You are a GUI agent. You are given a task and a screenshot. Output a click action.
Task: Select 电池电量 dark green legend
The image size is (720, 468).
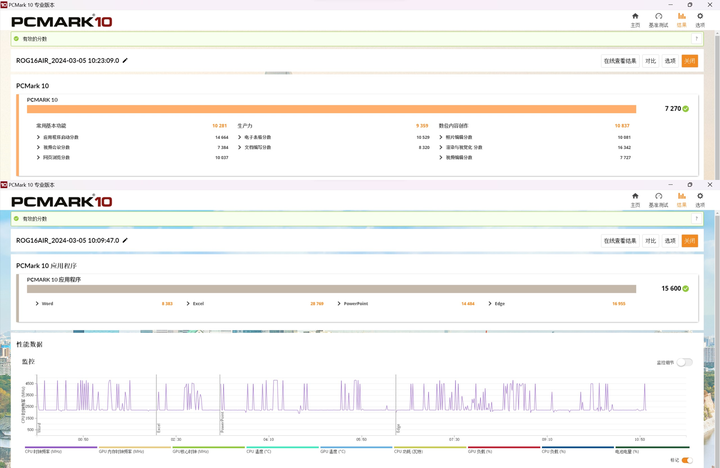pyautogui.click(x=652, y=450)
